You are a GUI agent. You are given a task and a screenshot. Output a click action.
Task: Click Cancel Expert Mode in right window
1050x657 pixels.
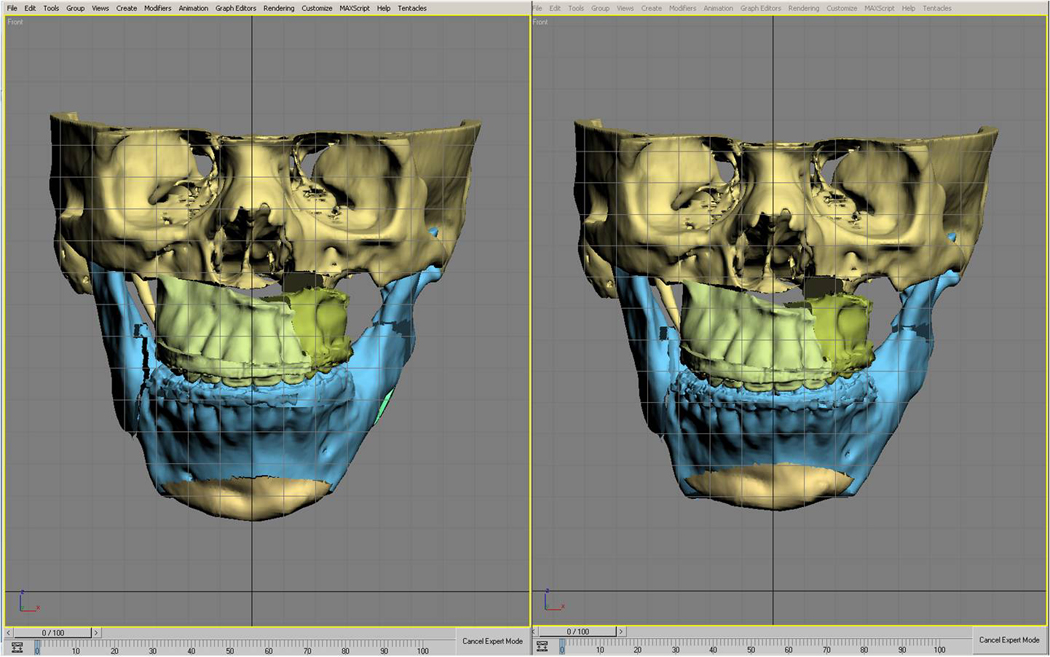(x=1012, y=641)
